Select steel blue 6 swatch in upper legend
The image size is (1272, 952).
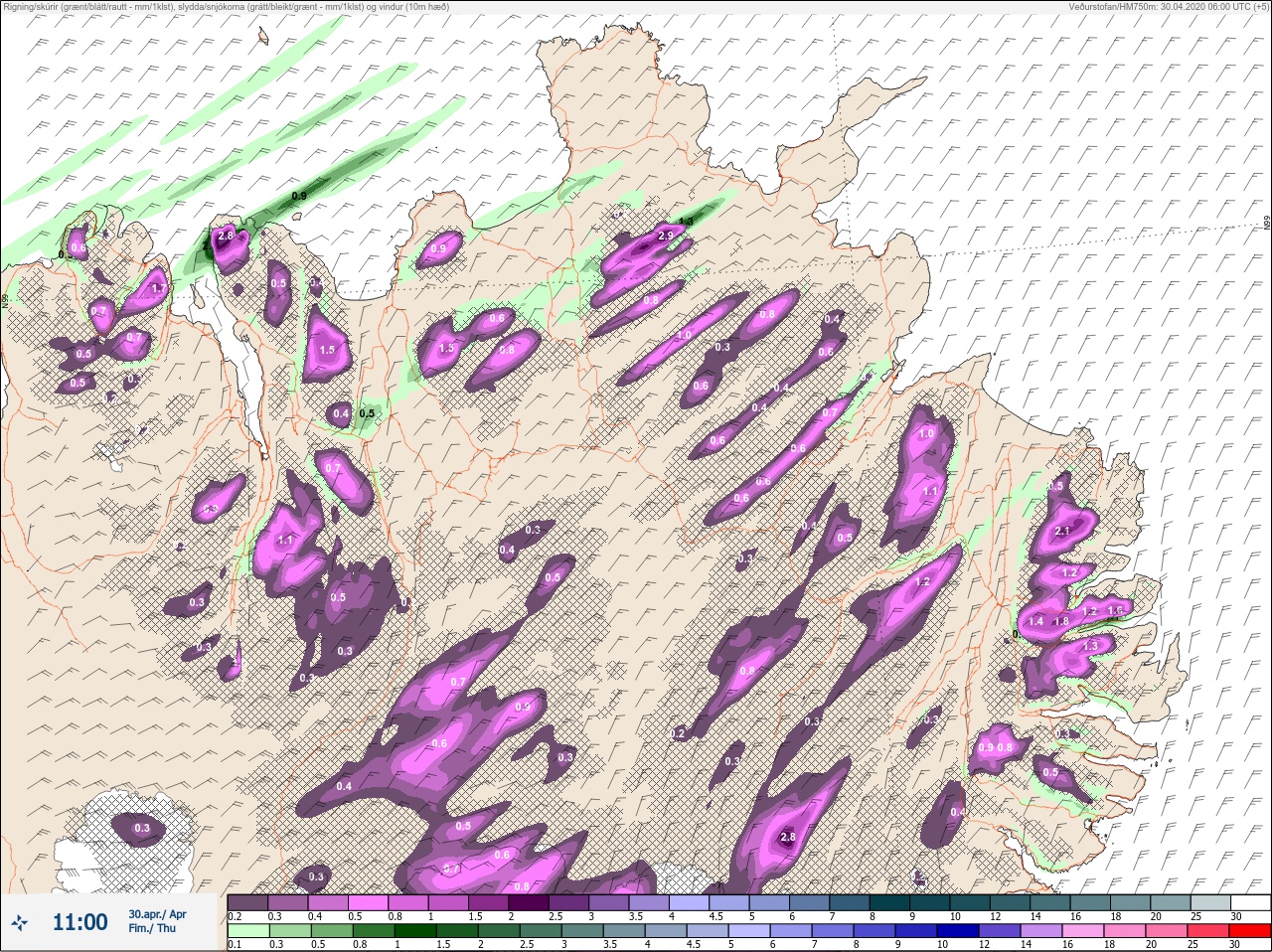tap(809, 902)
